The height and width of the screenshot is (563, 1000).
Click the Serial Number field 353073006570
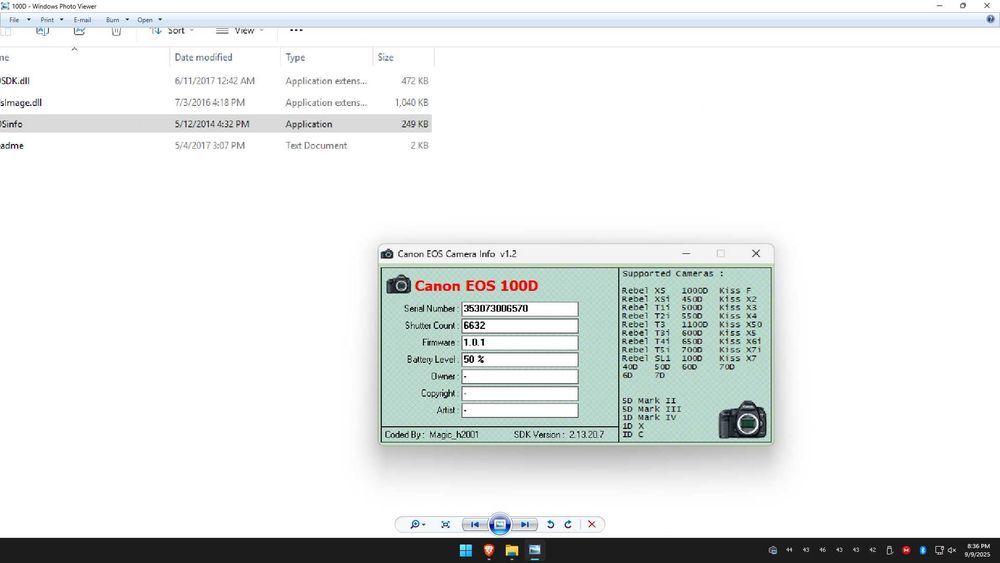(520, 309)
